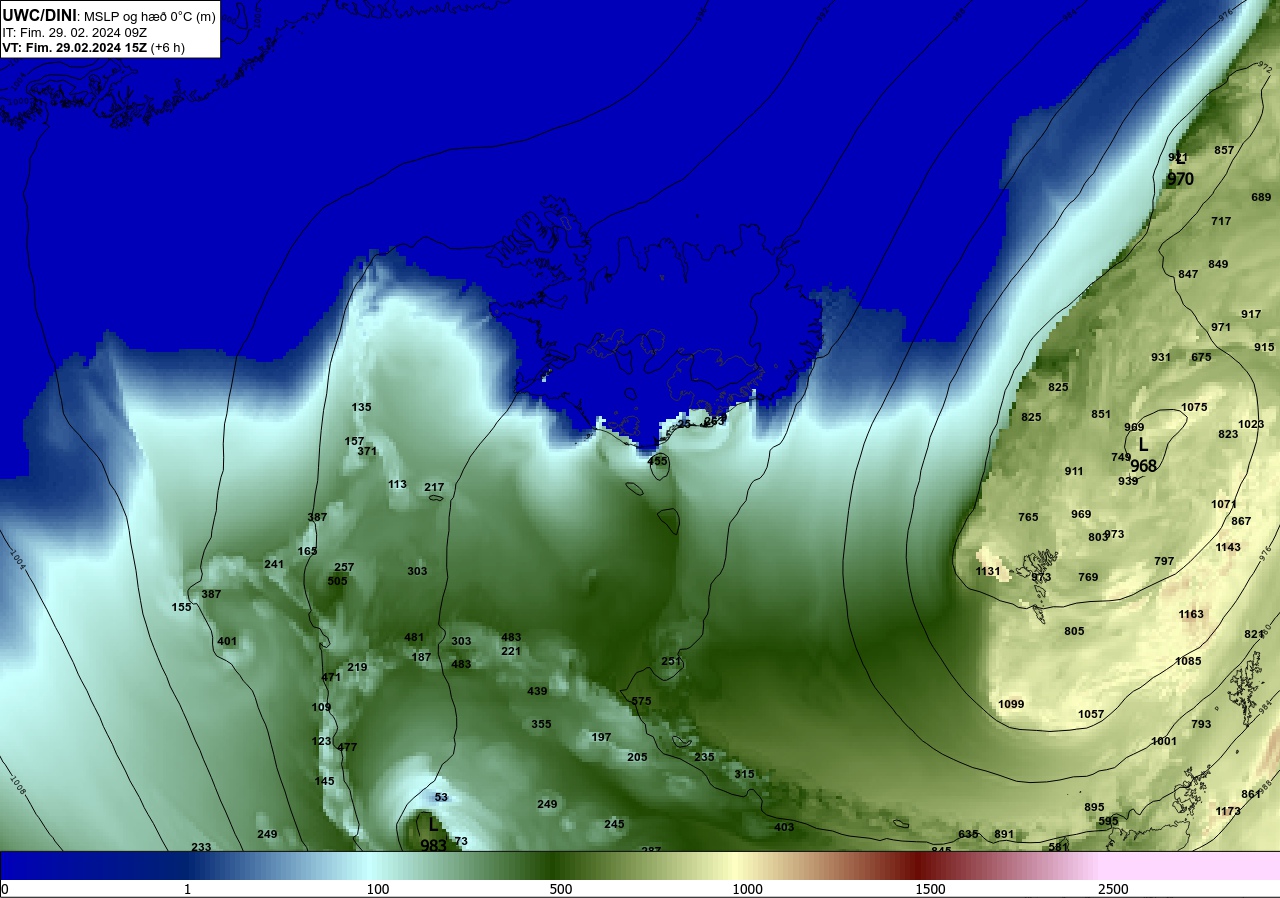Click the map value 481
The image size is (1280, 898).
coord(414,637)
